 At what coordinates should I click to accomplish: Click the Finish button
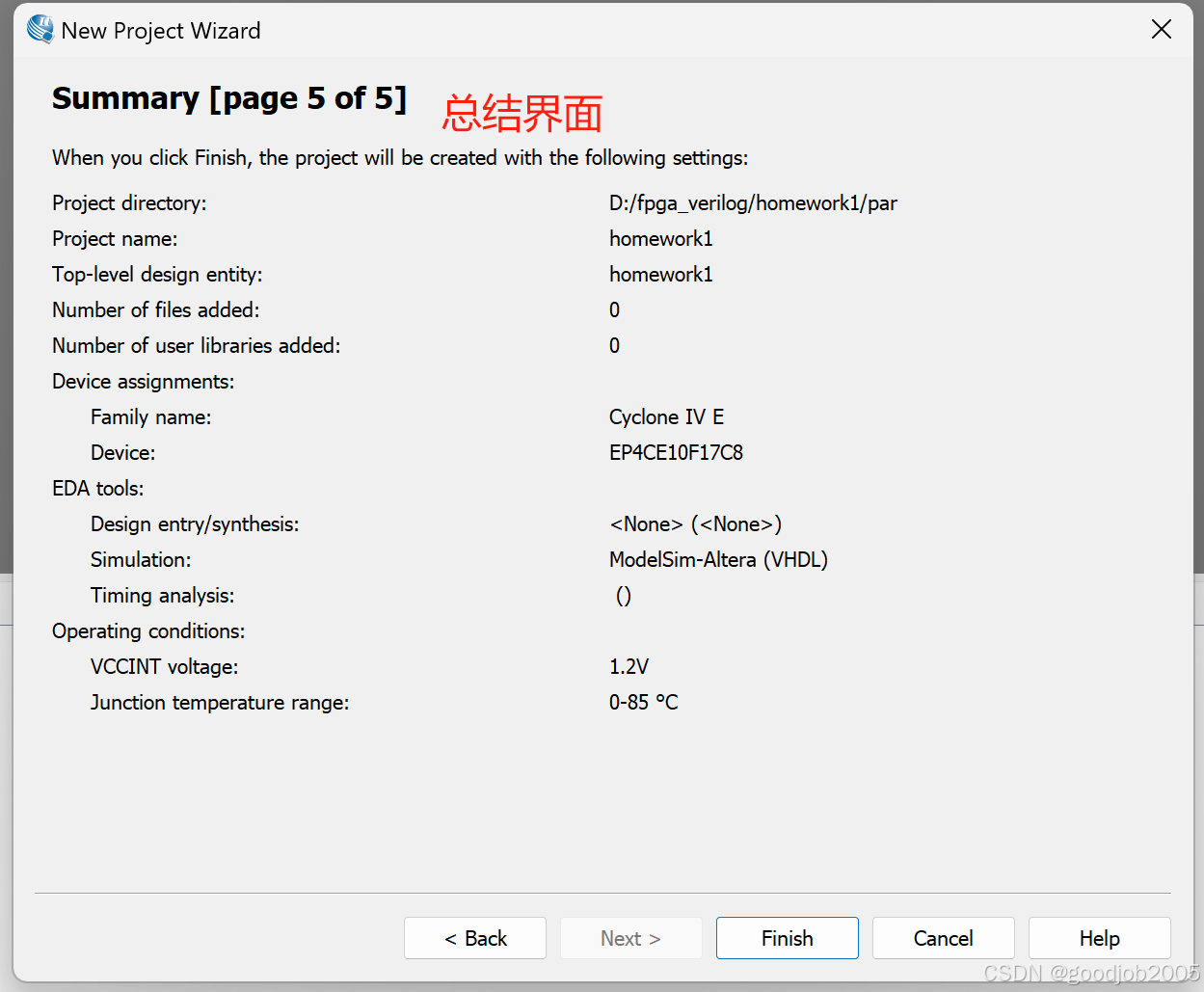pos(787,938)
